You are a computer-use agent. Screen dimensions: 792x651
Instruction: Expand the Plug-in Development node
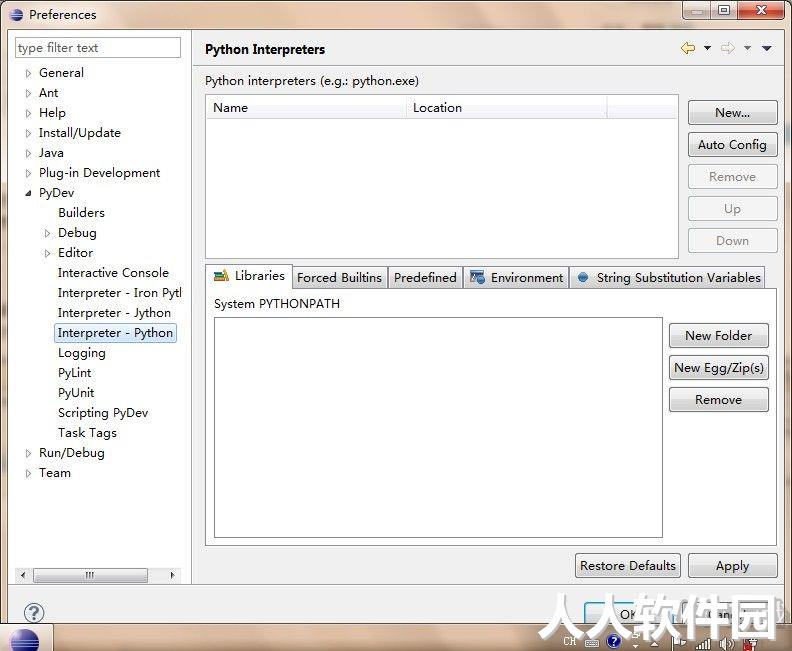click(28, 173)
